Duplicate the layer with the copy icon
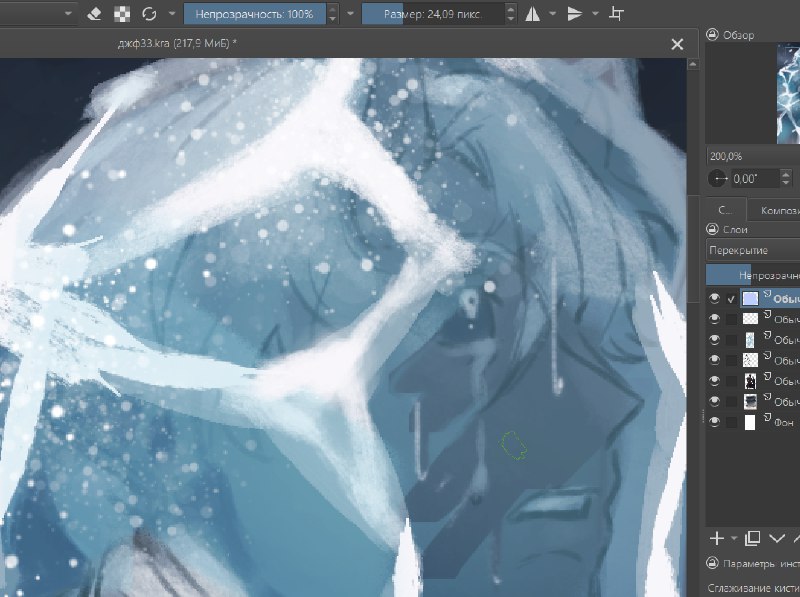The height and width of the screenshot is (597, 800). 753,538
